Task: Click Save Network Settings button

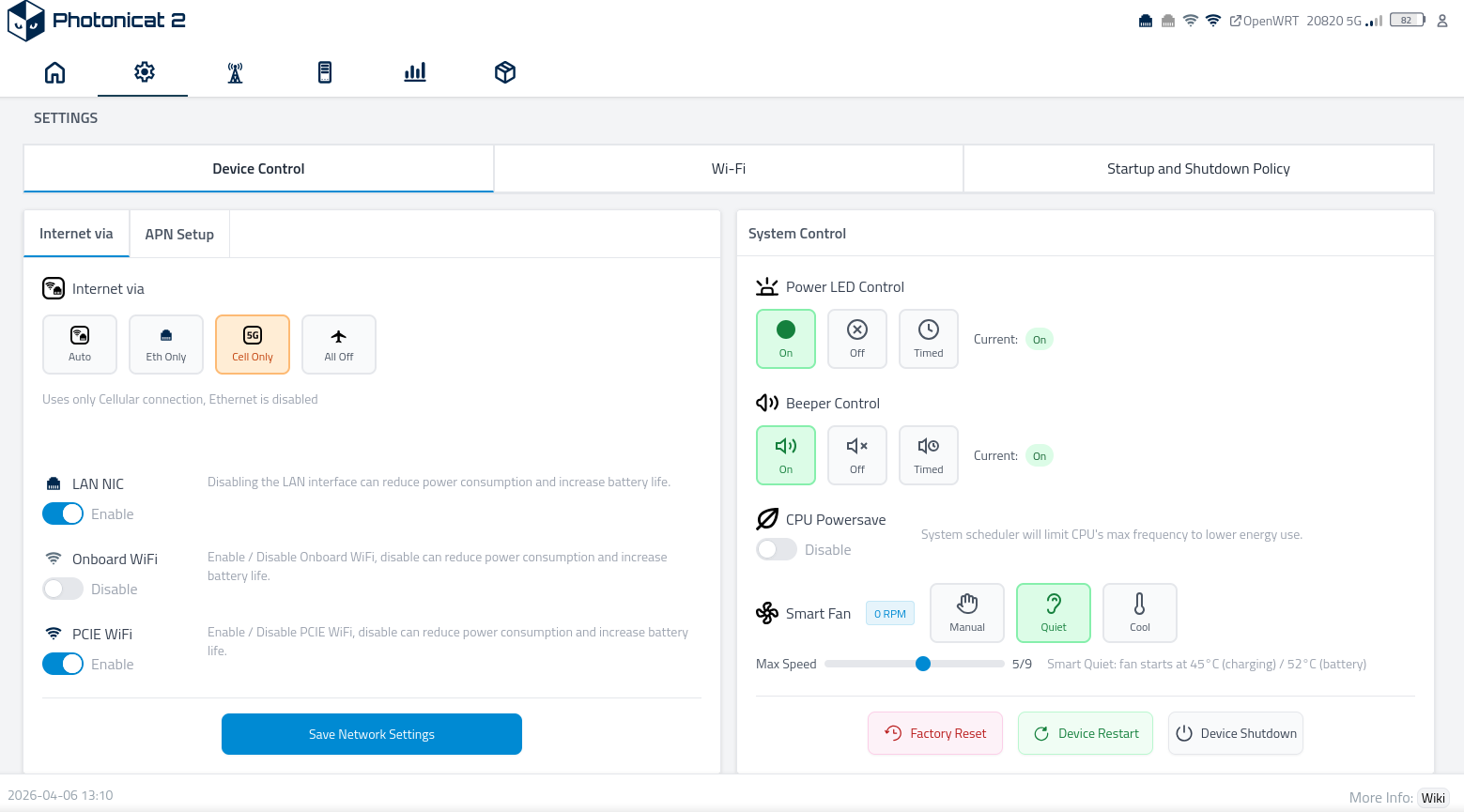Action: 372,734
